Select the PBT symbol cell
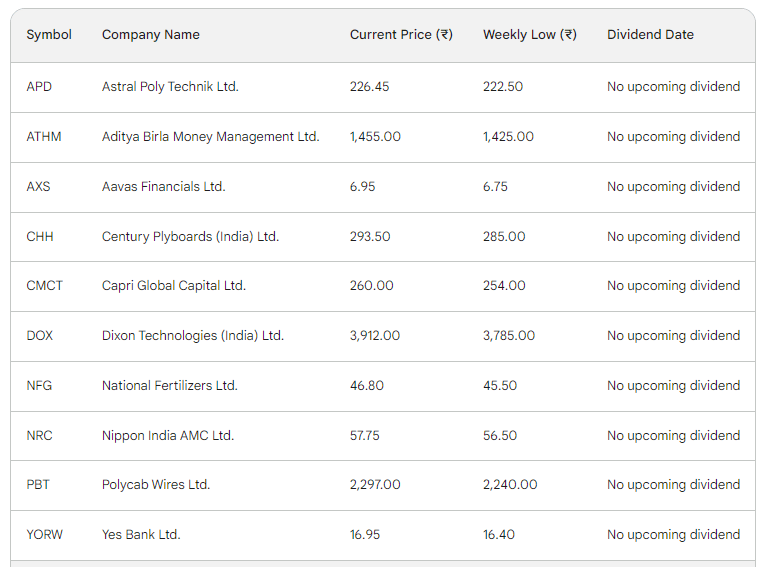This screenshot has height=567, width=767. [x=38, y=485]
